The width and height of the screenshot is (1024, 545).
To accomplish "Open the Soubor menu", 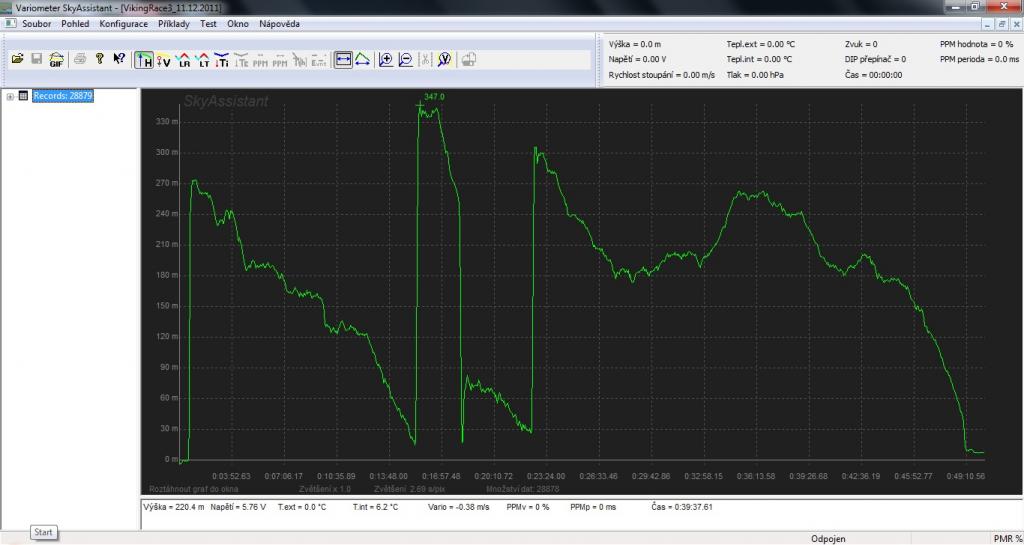I will point(37,23).
